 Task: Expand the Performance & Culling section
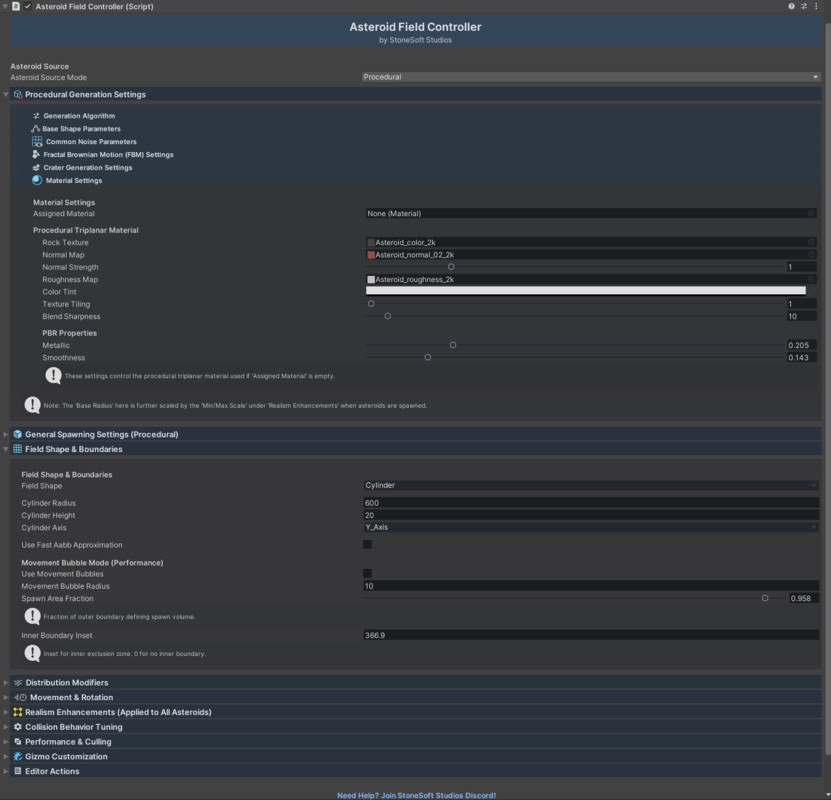pyautogui.click(x=6, y=742)
